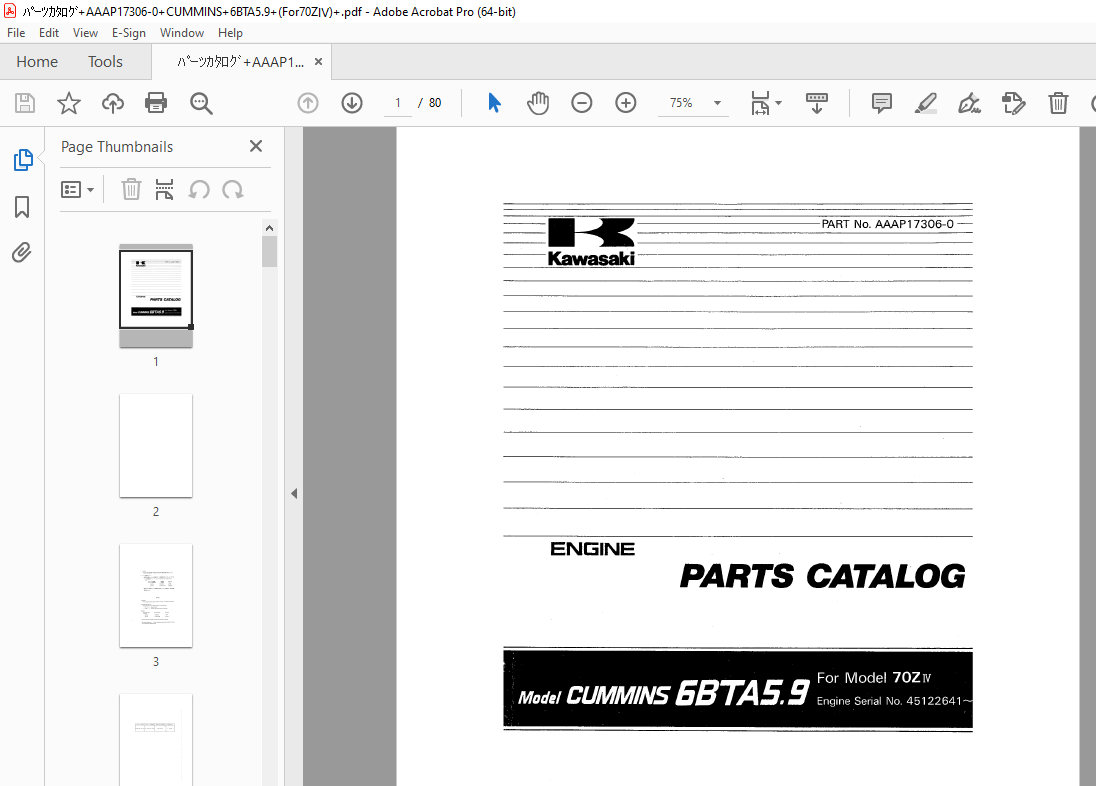Viewport: 1096px width, 786px height.
Task: Click the thumbnails scrollbar up arrow
Action: point(270,228)
